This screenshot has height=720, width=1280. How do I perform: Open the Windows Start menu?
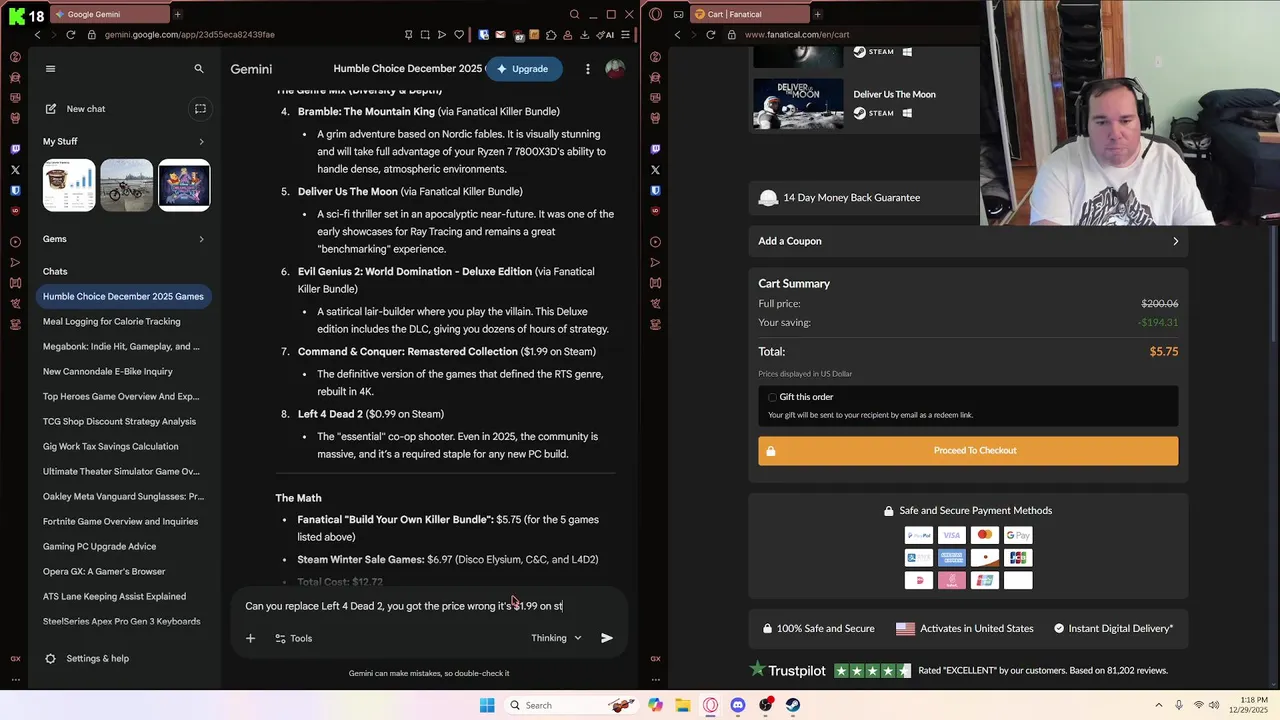click(487, 705)
